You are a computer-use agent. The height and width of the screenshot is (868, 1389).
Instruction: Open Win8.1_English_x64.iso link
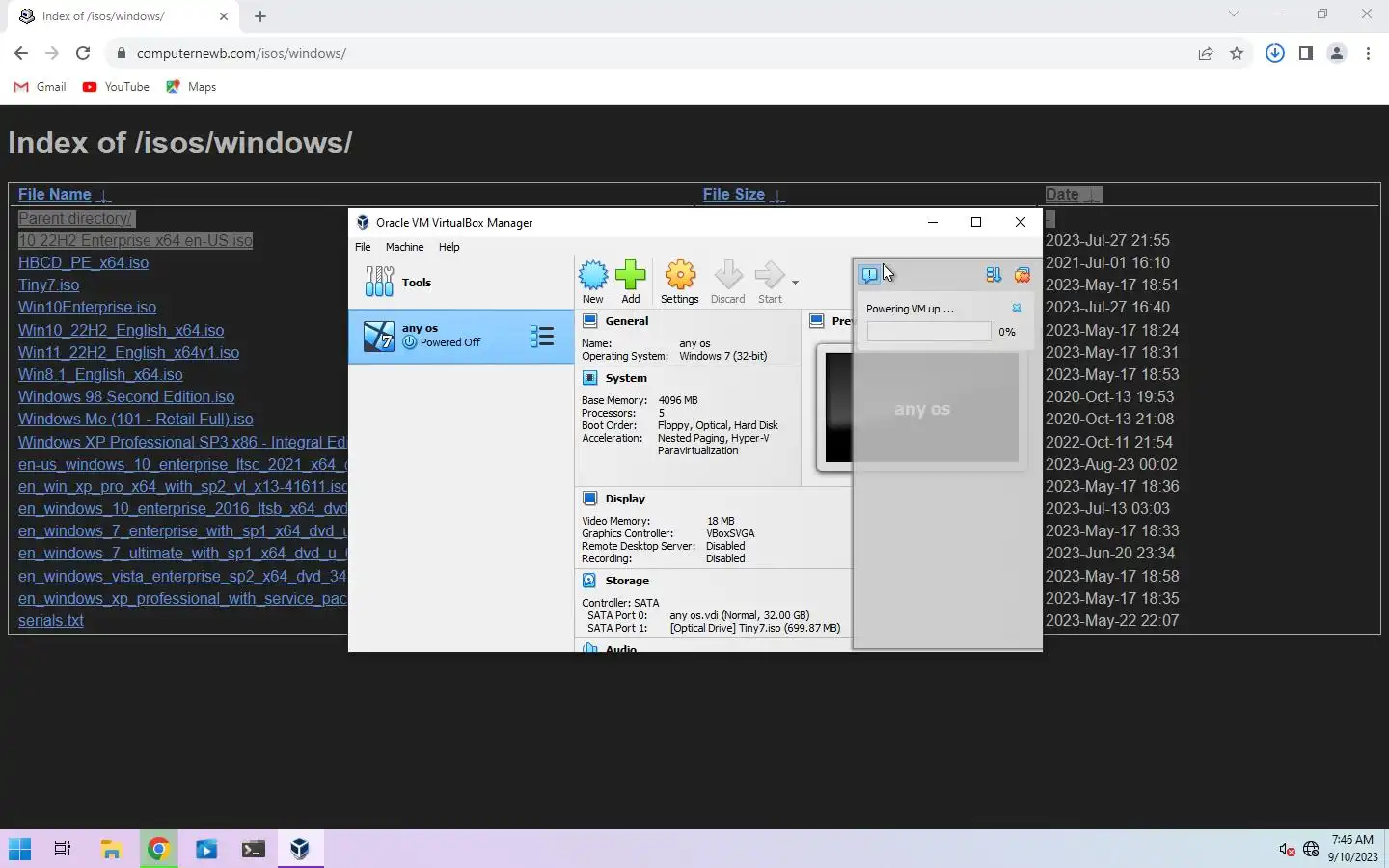click(100, 374)
